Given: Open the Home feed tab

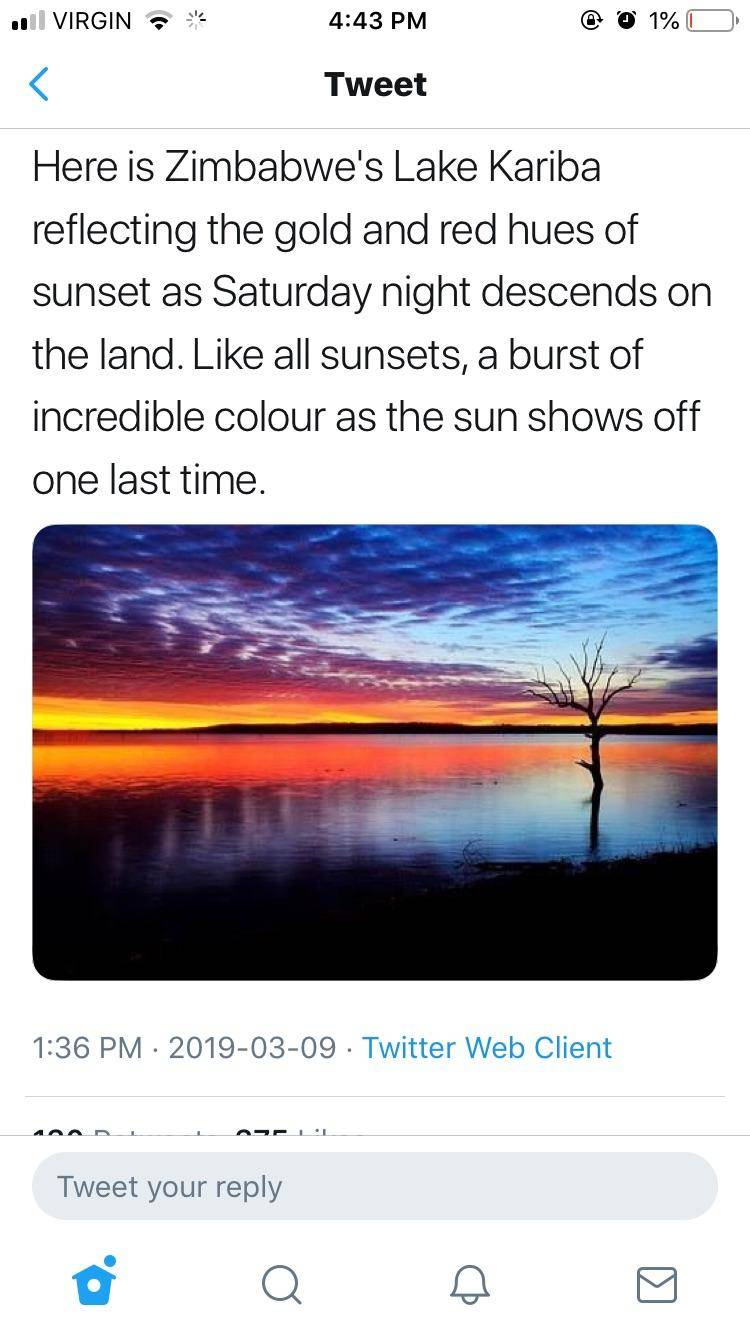Looking at the screenshot, I should pos(94,1283).
